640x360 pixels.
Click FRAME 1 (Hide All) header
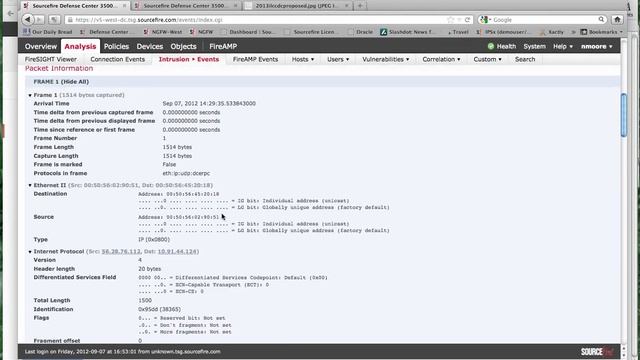pyautogui.click(x=61, y=82)
